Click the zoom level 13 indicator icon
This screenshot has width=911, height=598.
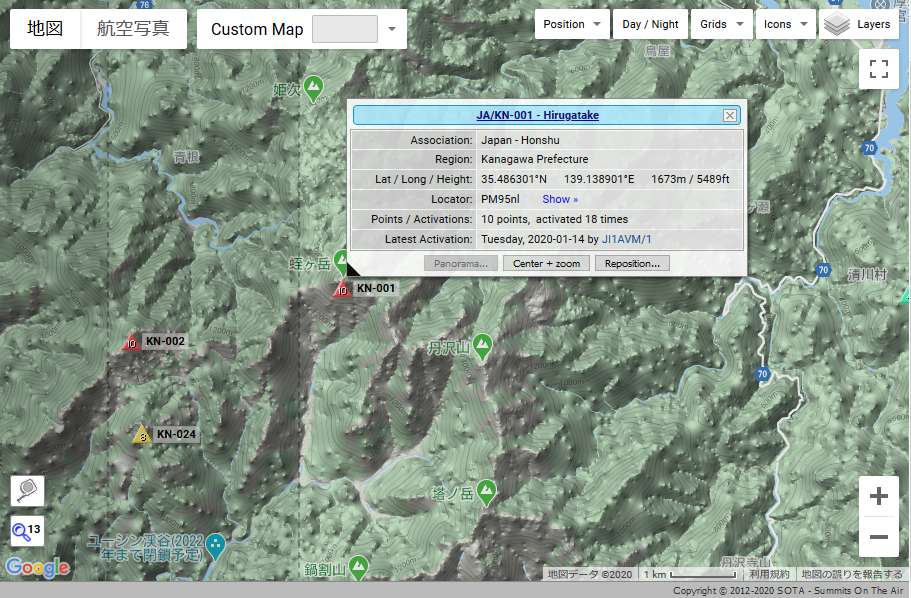coord(27,531)
